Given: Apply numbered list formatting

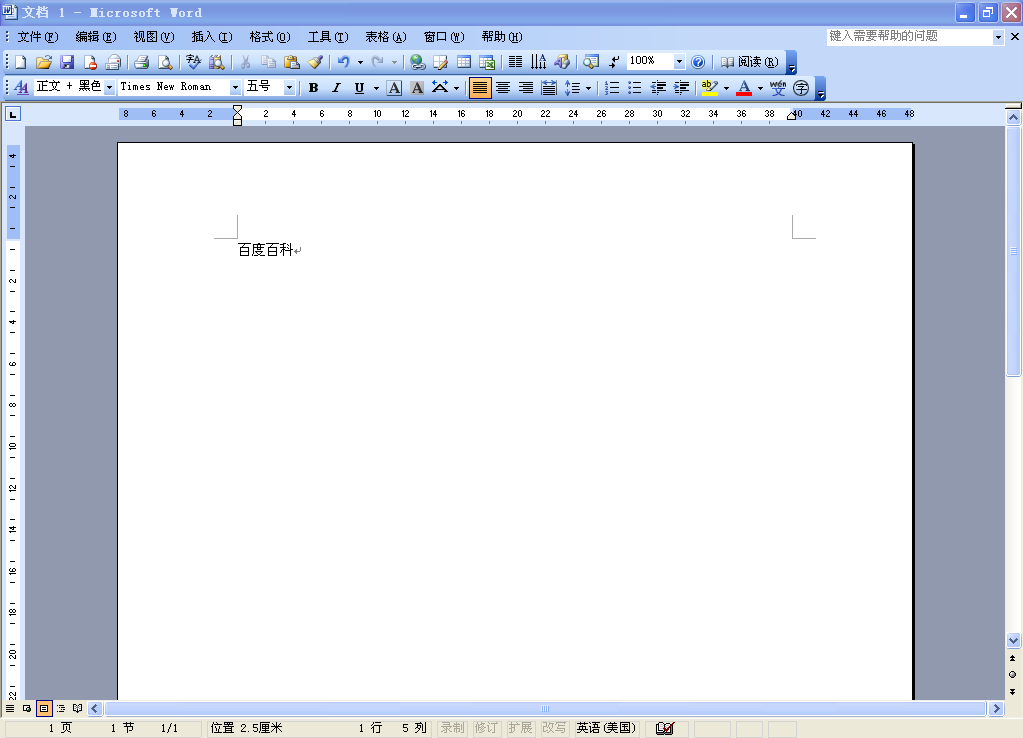Looking at the screenshot, I should tap(611, 87).
